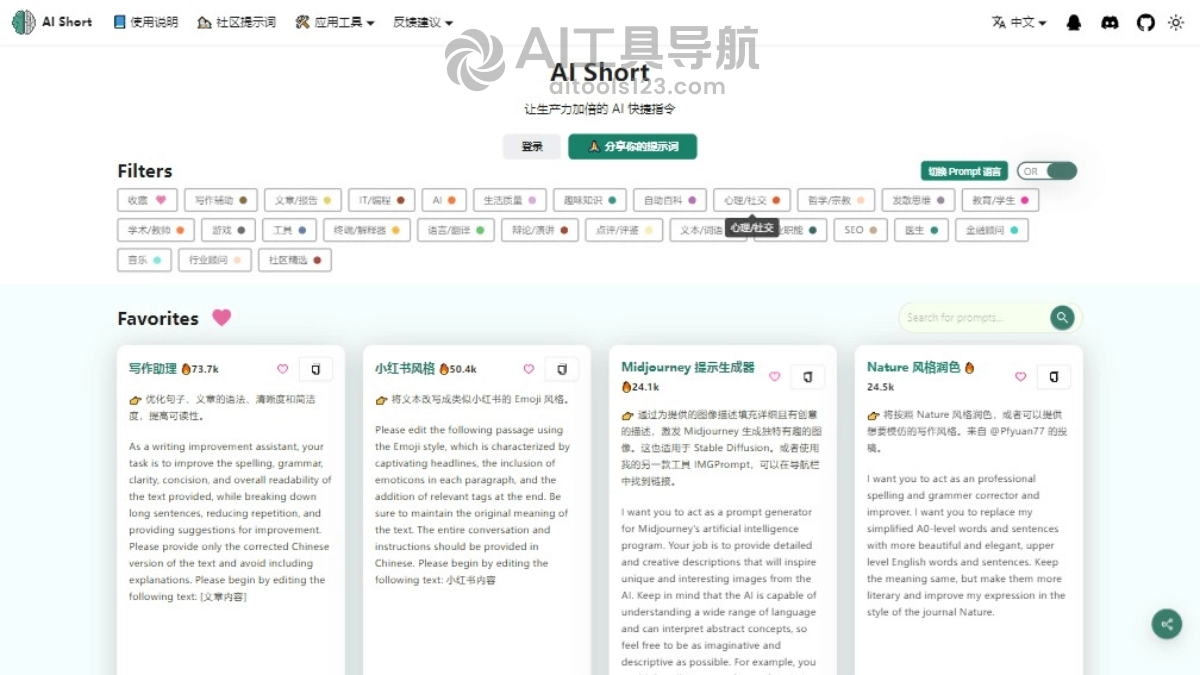This screenshot has width=1200, height=675.
Task: Open the Discord link icon
Action: 1110,22
